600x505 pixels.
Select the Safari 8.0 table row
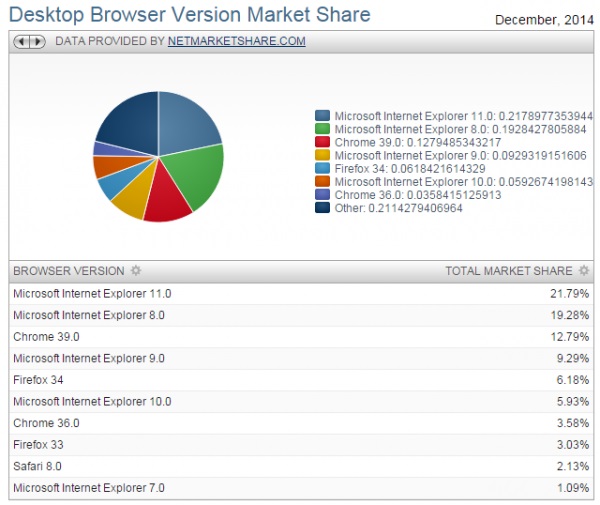pyautogui.click(x=301, y=466)
